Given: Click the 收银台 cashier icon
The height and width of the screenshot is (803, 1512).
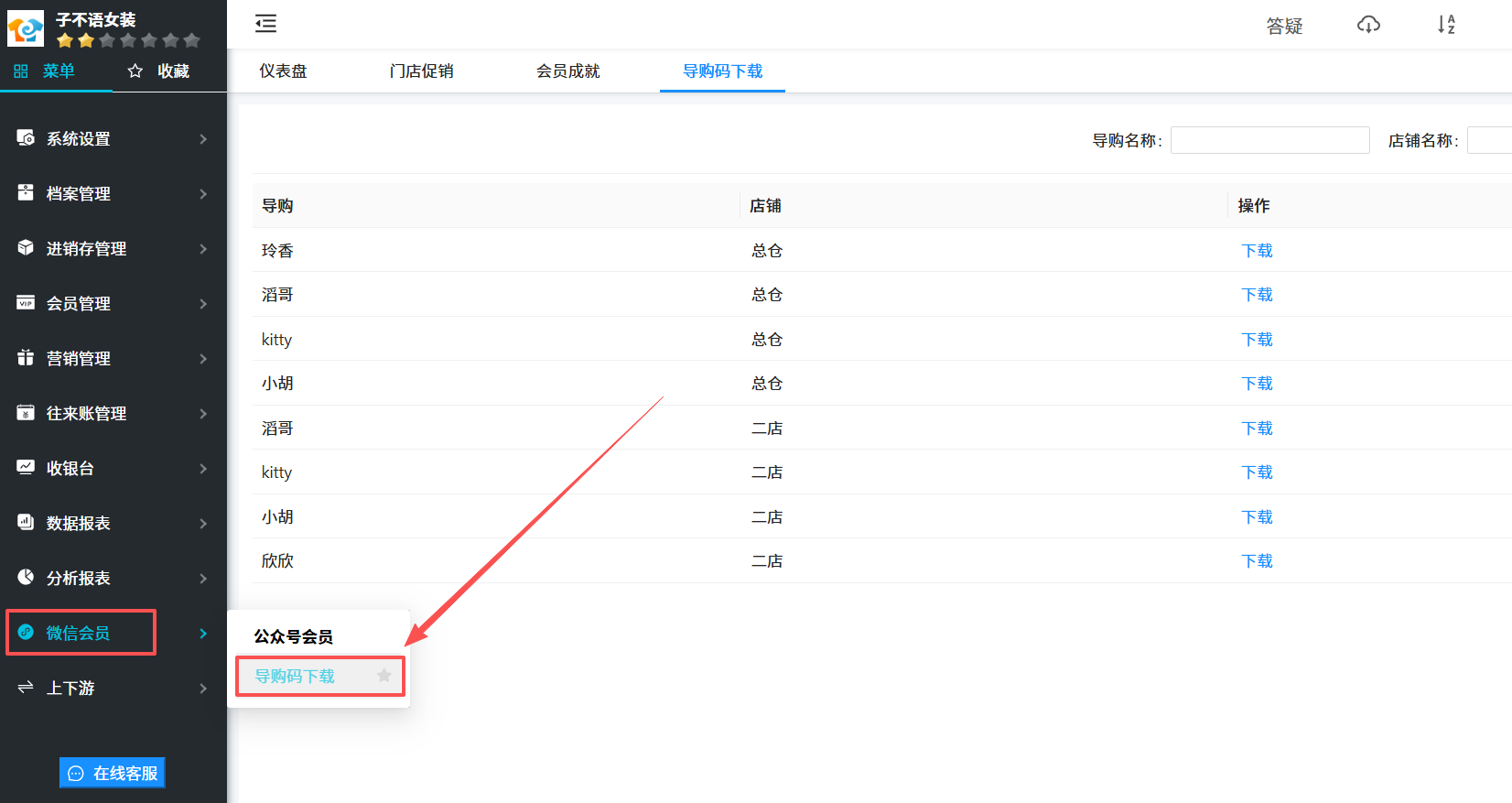Looking at the screenshot, I should coord(26,467).
